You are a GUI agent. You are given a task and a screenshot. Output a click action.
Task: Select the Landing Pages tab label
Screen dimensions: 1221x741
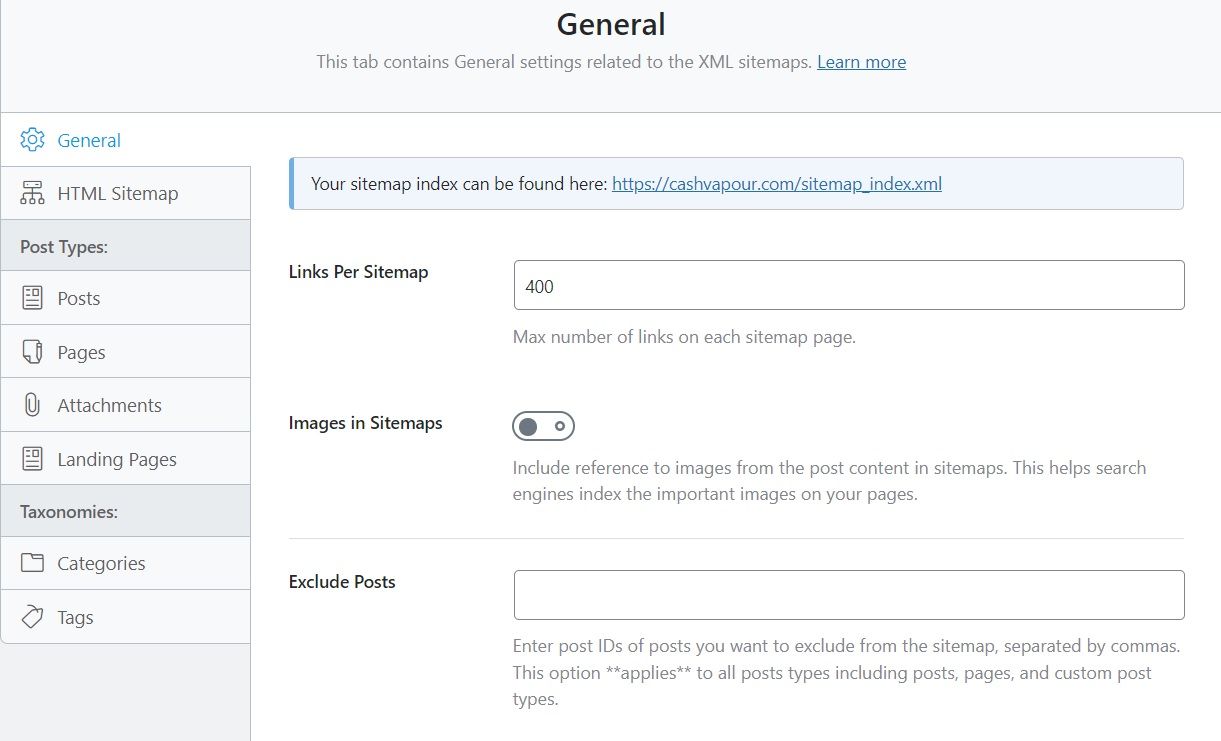pos(117,460)
